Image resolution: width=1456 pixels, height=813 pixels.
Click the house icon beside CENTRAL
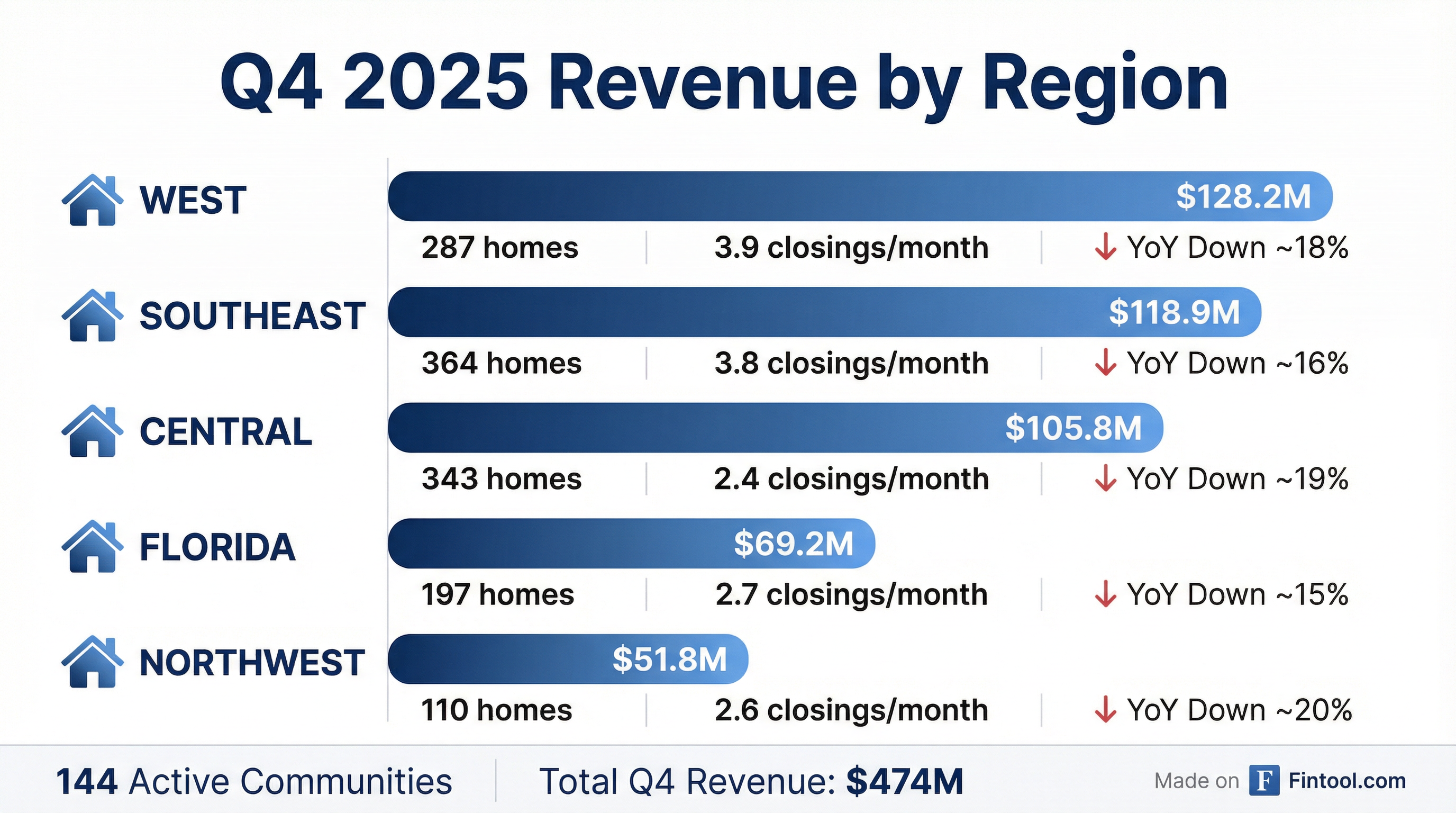[x=92, y=431]
